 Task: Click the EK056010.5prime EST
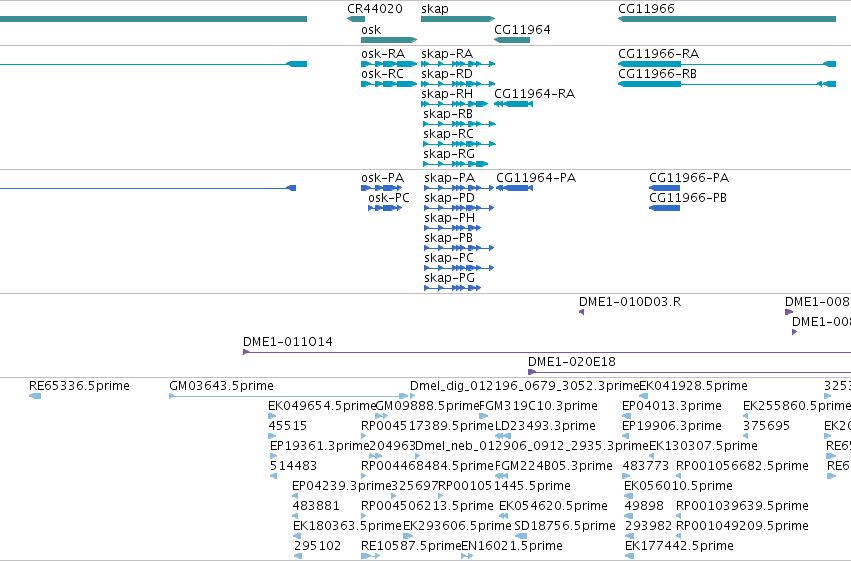click(628, 496)
